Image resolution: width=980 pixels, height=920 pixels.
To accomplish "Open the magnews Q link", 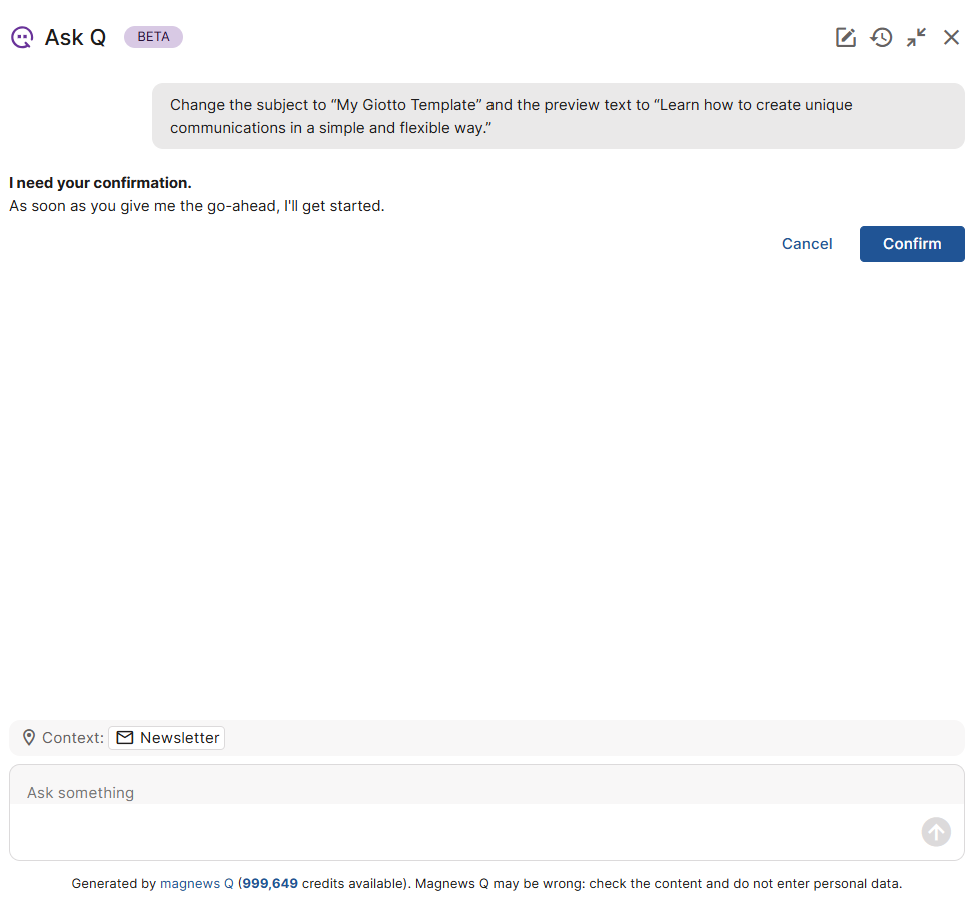I will (196, 884).
